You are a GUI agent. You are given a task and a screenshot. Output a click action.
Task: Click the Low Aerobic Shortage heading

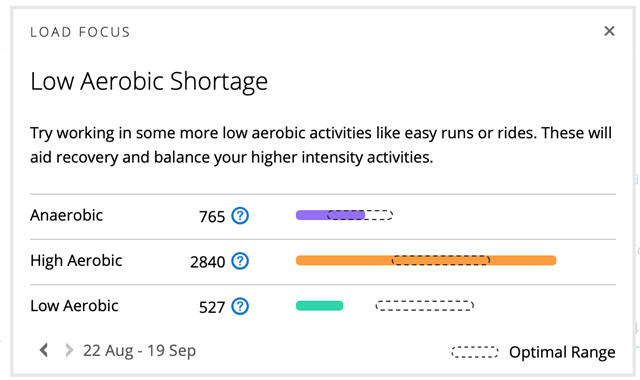click(149, 81)
